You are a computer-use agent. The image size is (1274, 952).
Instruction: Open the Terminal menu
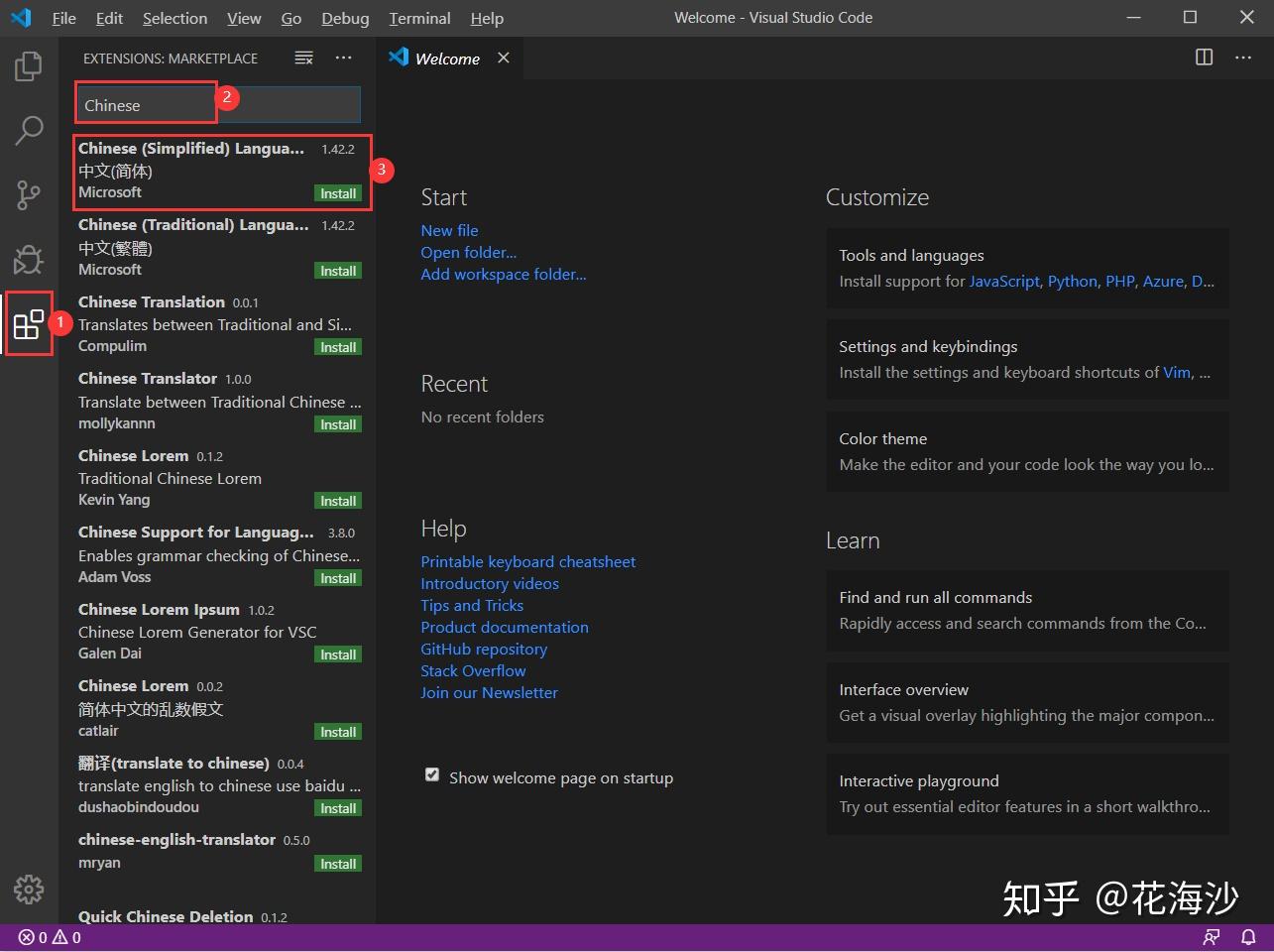click(x=418, y=18)
